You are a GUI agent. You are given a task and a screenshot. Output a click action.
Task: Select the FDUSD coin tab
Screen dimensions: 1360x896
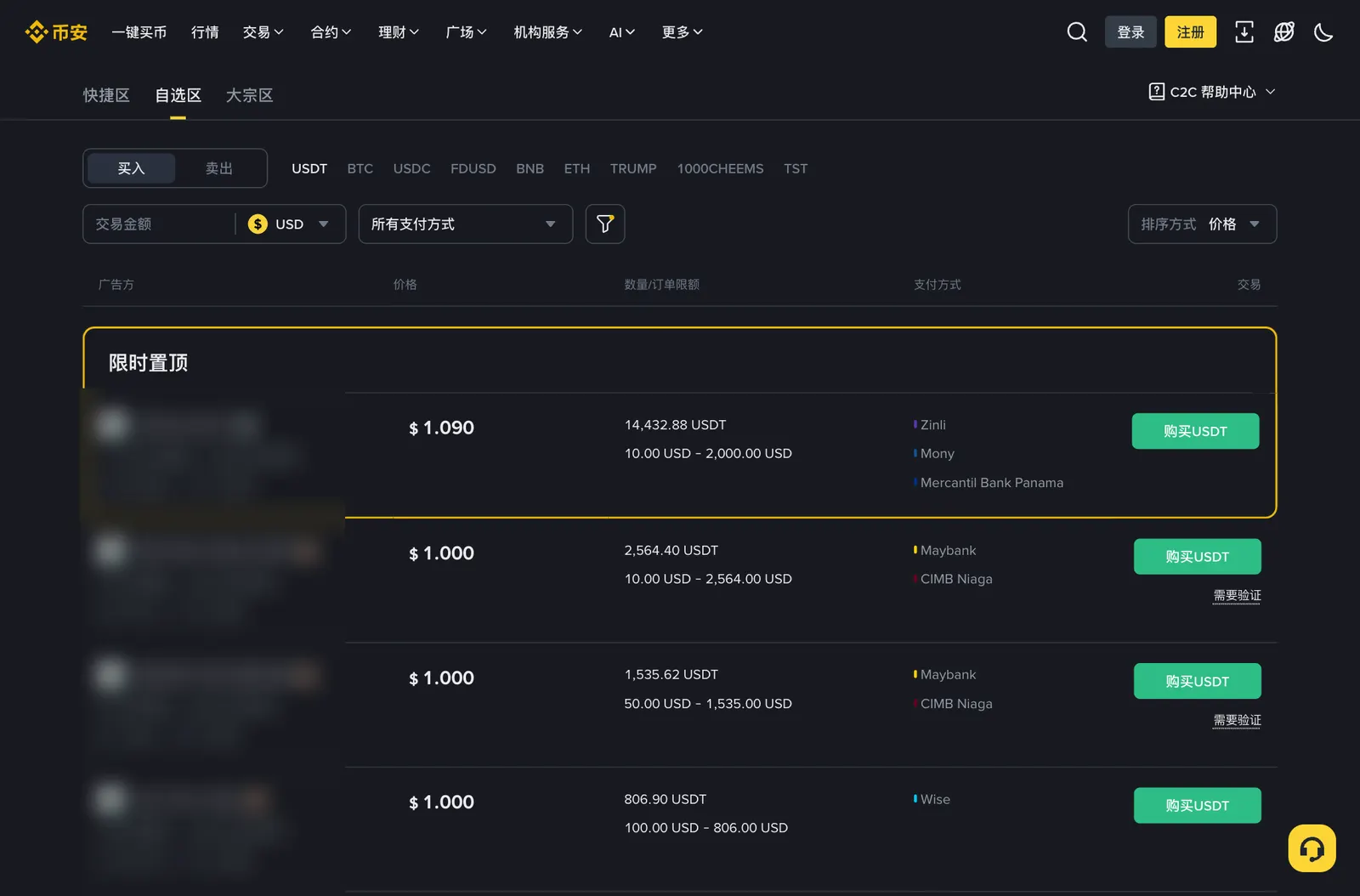[x=473, y=168]
